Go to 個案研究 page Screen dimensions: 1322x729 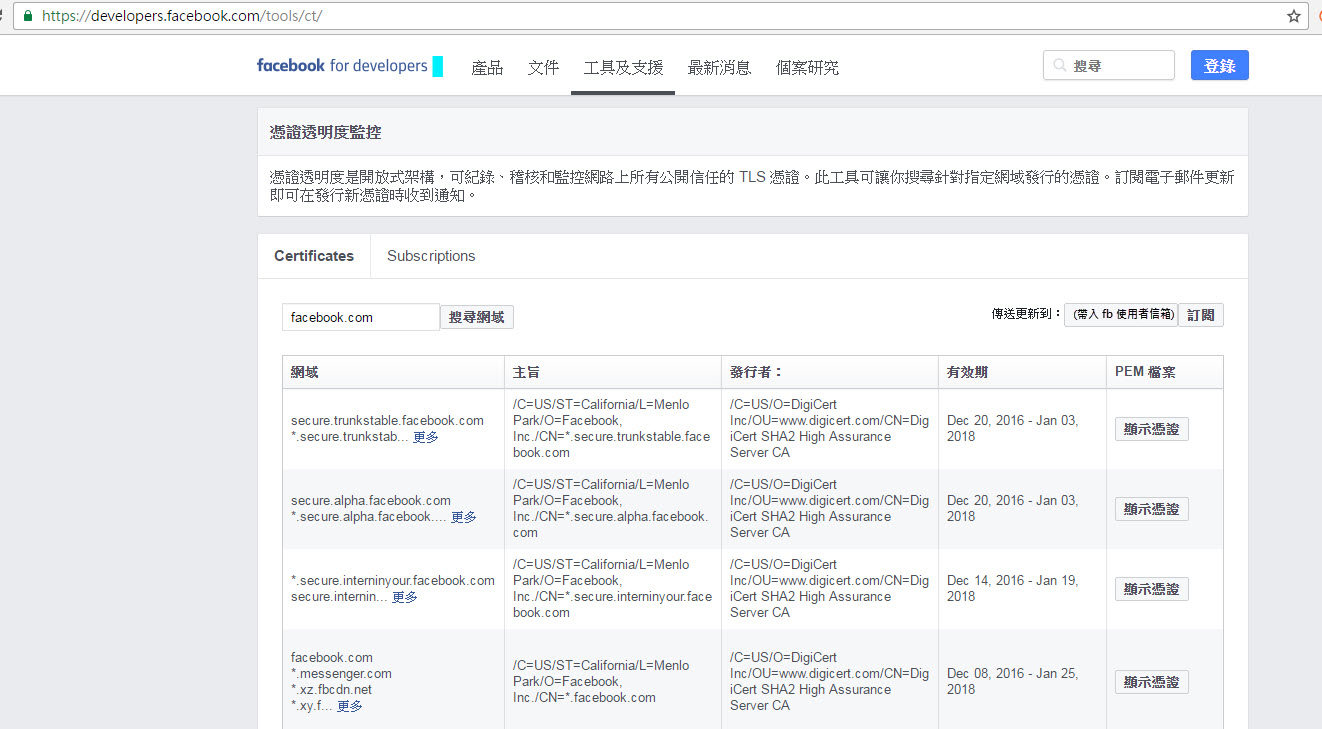tap(807, 68)
